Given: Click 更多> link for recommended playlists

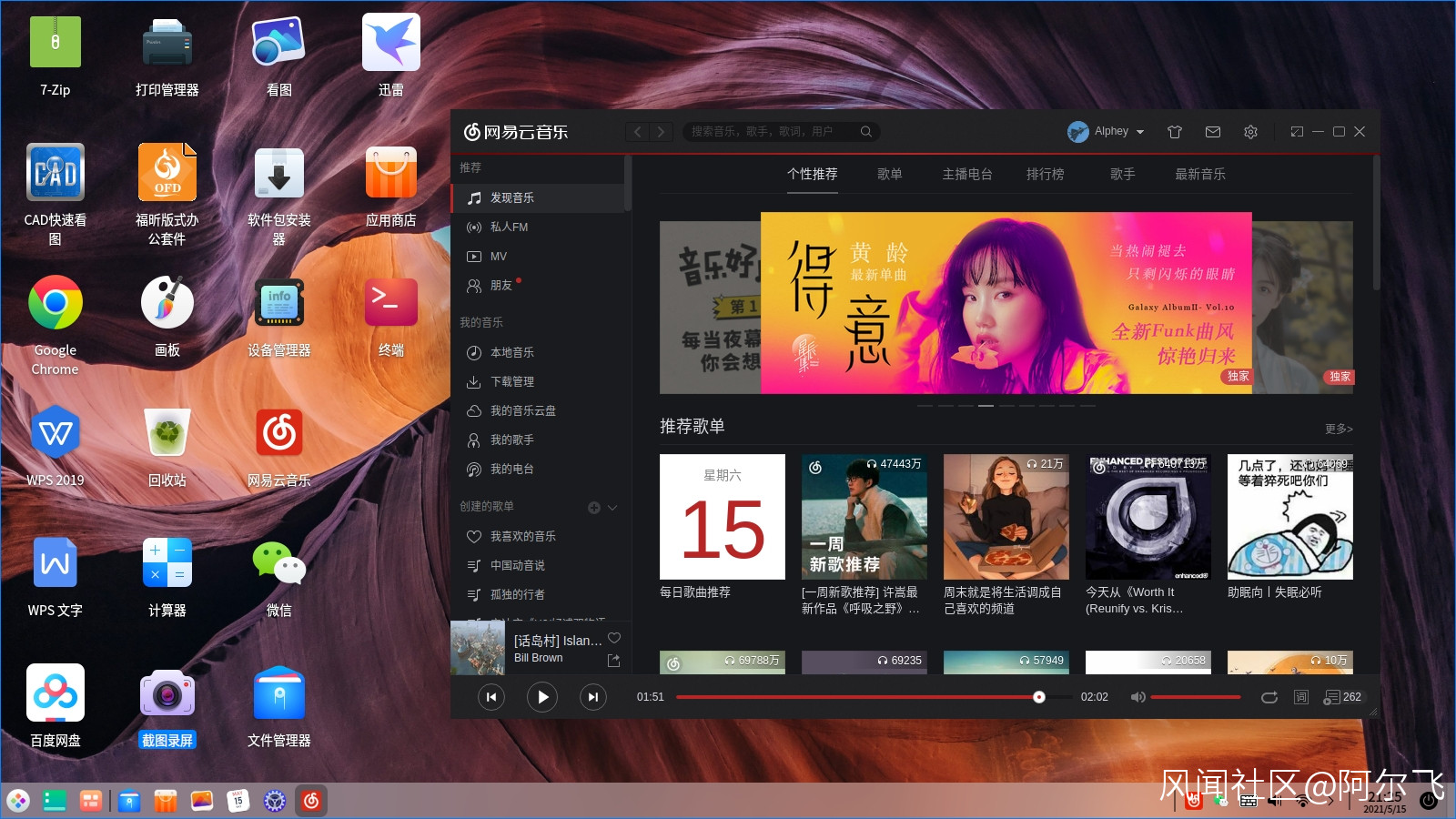Looking at the screenshot, I should click(x=1339, y=429).
